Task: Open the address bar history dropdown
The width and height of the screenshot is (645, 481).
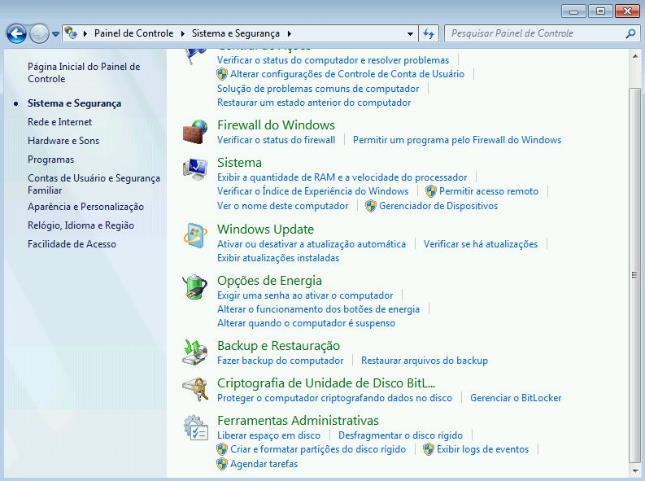Action: (x=410, y=34)
